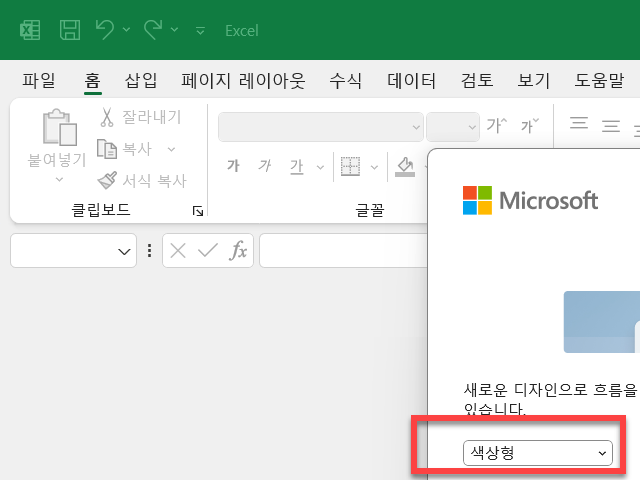This screenshot has width=640, height=480.
Task: Open the redo history dropdown arrow
Action: coord(174,29)
